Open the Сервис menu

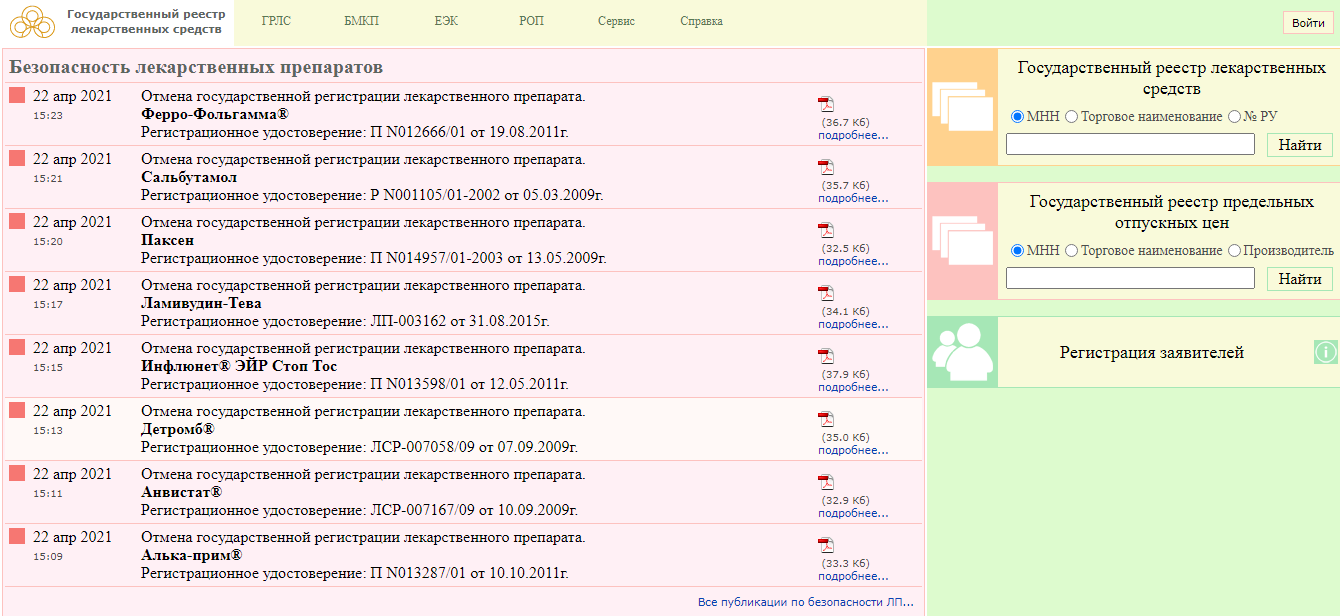click(x=616, y=22)
